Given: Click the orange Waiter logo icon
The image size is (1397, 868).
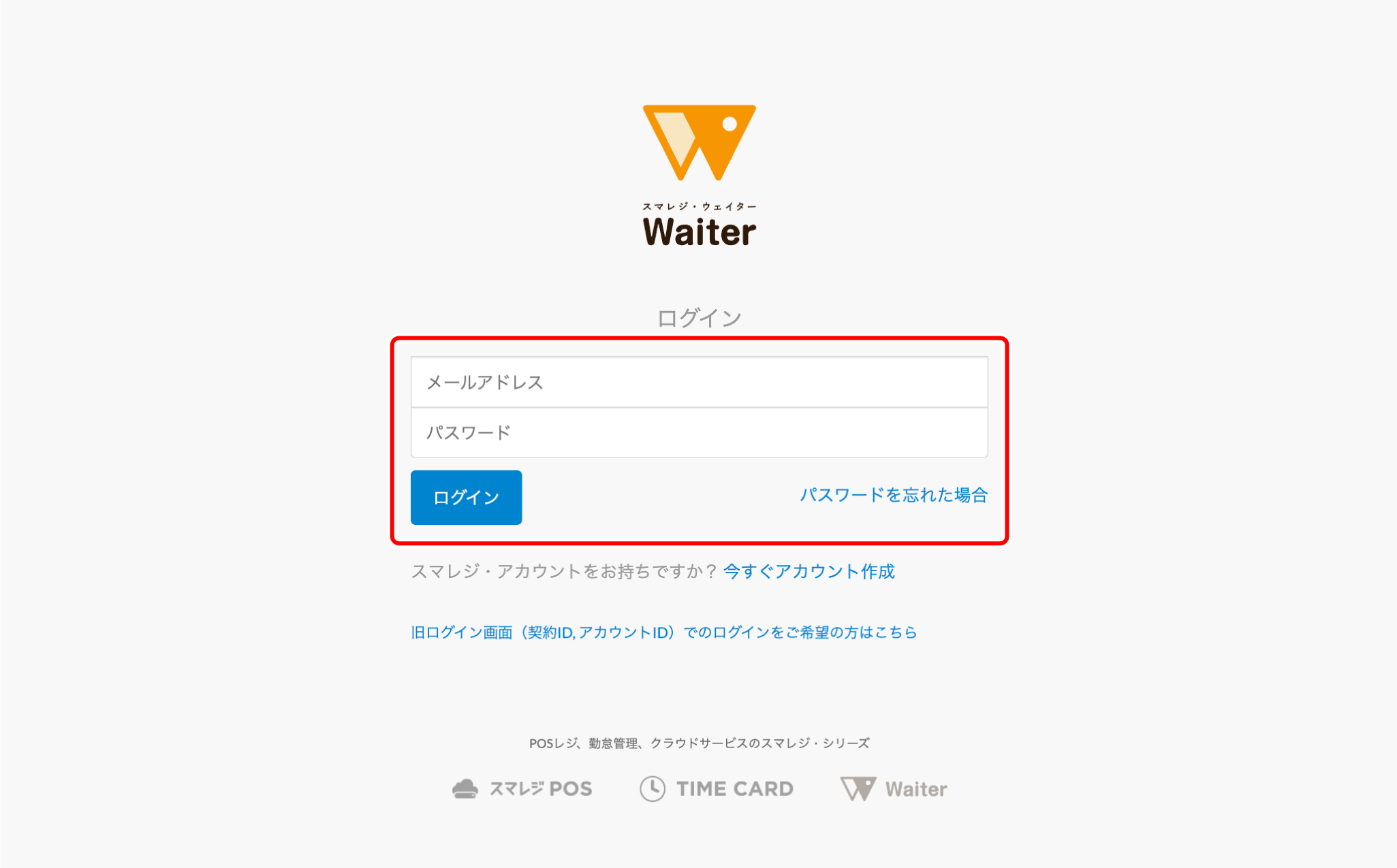Looking at the screenshot, I should (x=699, y=142).
